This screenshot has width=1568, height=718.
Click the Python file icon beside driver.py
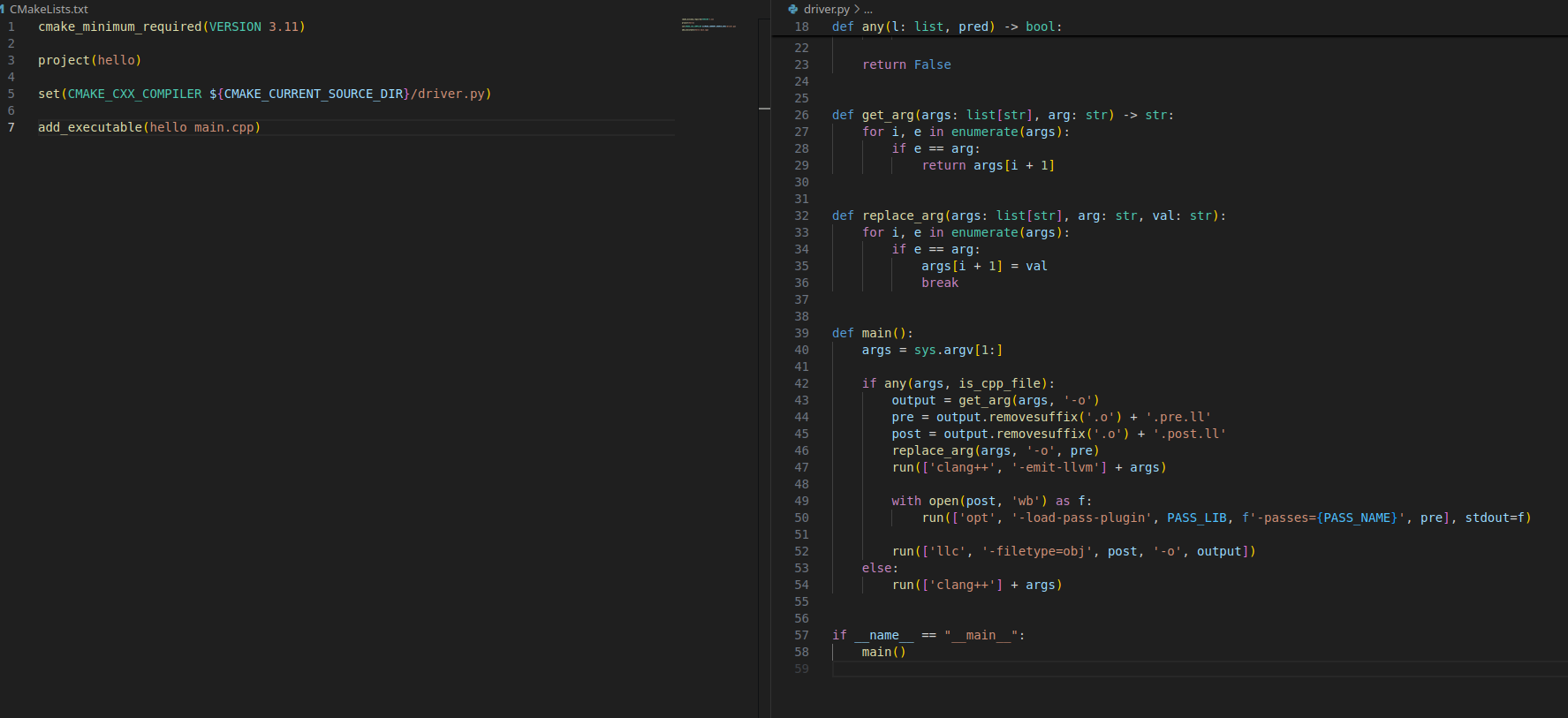tap(793, 9)
